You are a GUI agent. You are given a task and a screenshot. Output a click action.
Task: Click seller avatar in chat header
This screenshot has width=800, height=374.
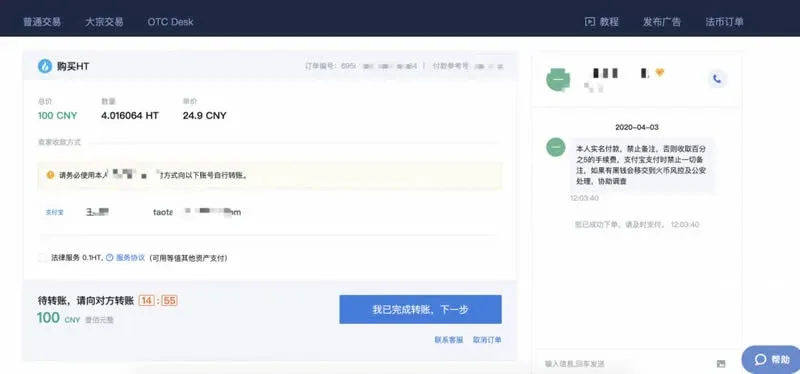[x=558, y=79]
